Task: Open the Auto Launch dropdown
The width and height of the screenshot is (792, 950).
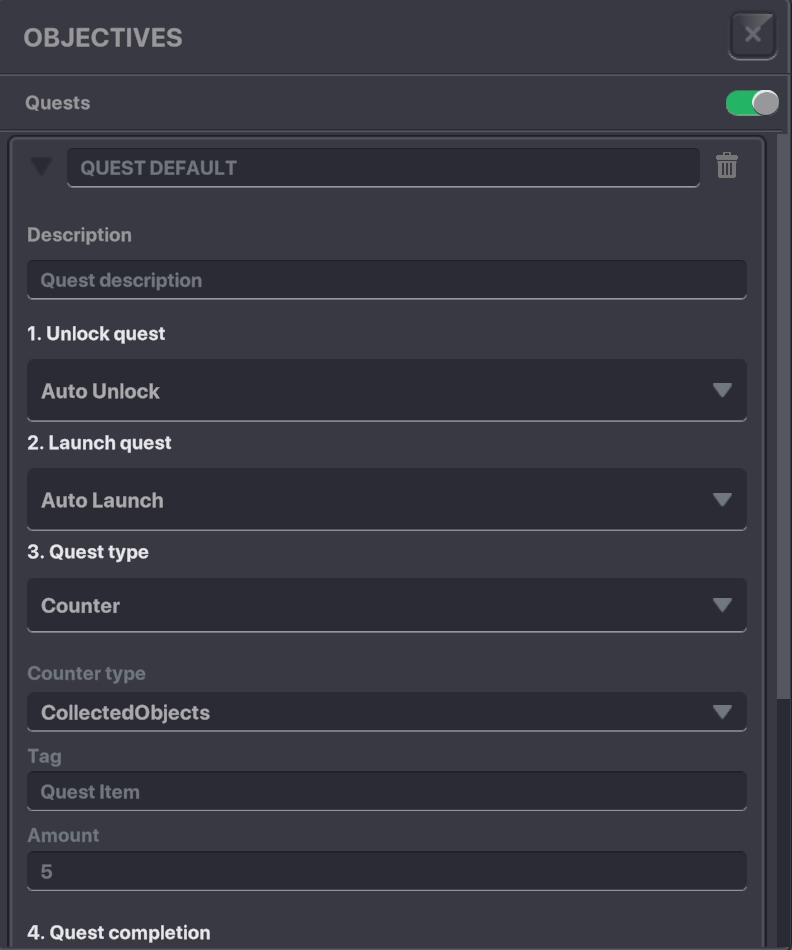Action: (x=386, y=500)
